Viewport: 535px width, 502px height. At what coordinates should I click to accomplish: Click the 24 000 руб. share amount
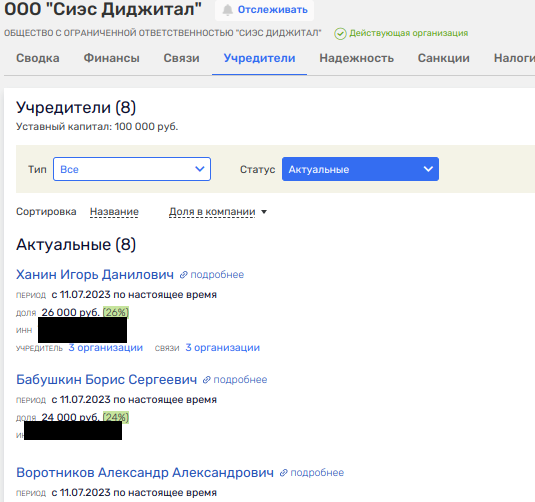[71, 417]
